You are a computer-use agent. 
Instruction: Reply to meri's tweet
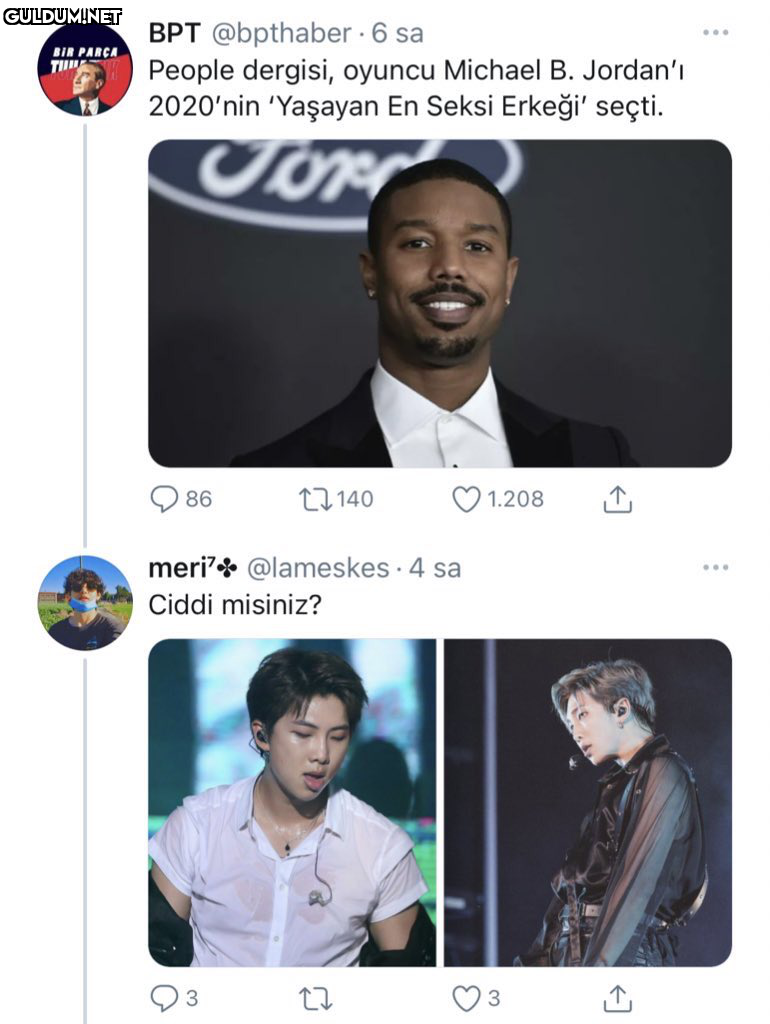tap(163, 997)
